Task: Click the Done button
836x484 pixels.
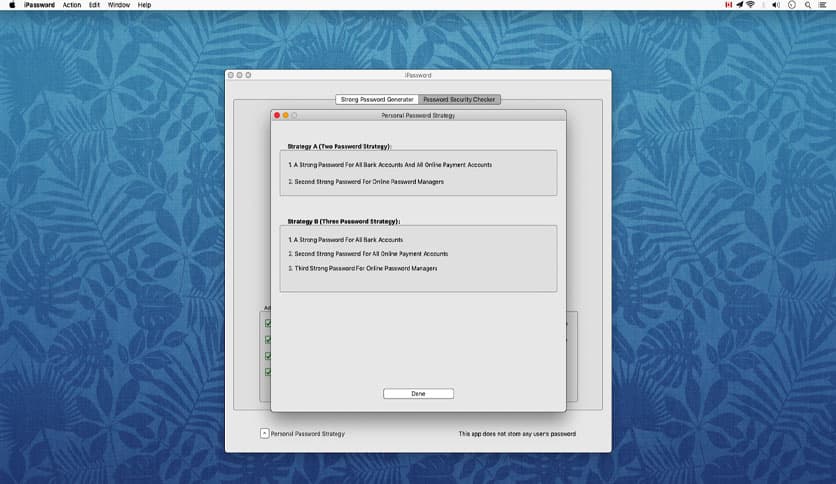Action: tap(418, 393)
